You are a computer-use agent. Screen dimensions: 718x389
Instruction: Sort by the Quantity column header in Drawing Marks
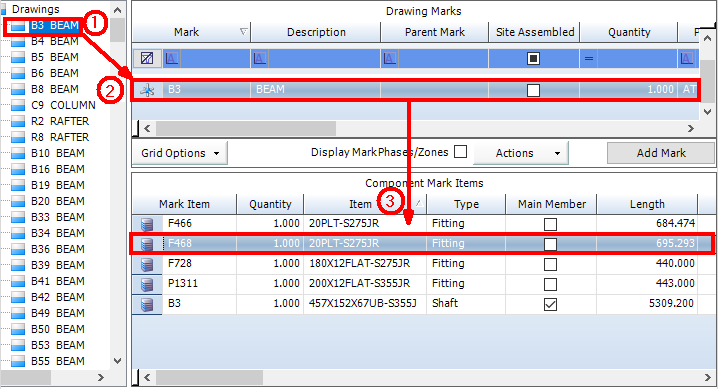(x=629, y=32)
